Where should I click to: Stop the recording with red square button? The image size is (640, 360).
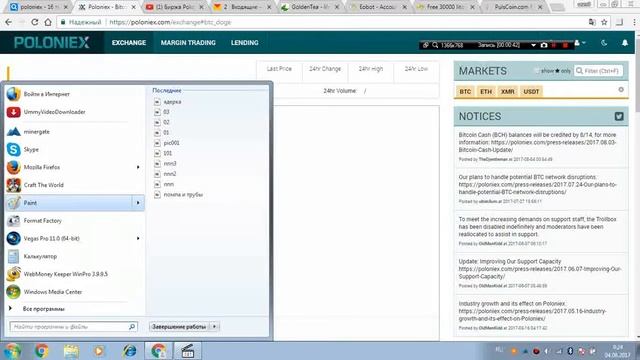click(565, 45)
